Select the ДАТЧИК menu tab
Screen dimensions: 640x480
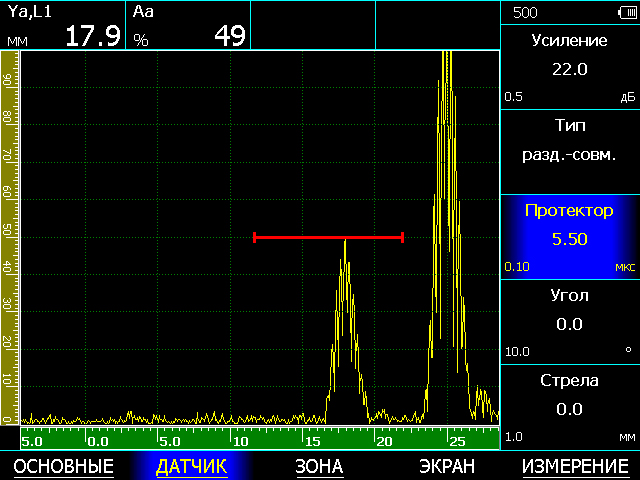pyautogui.click(x=191, y=466)
